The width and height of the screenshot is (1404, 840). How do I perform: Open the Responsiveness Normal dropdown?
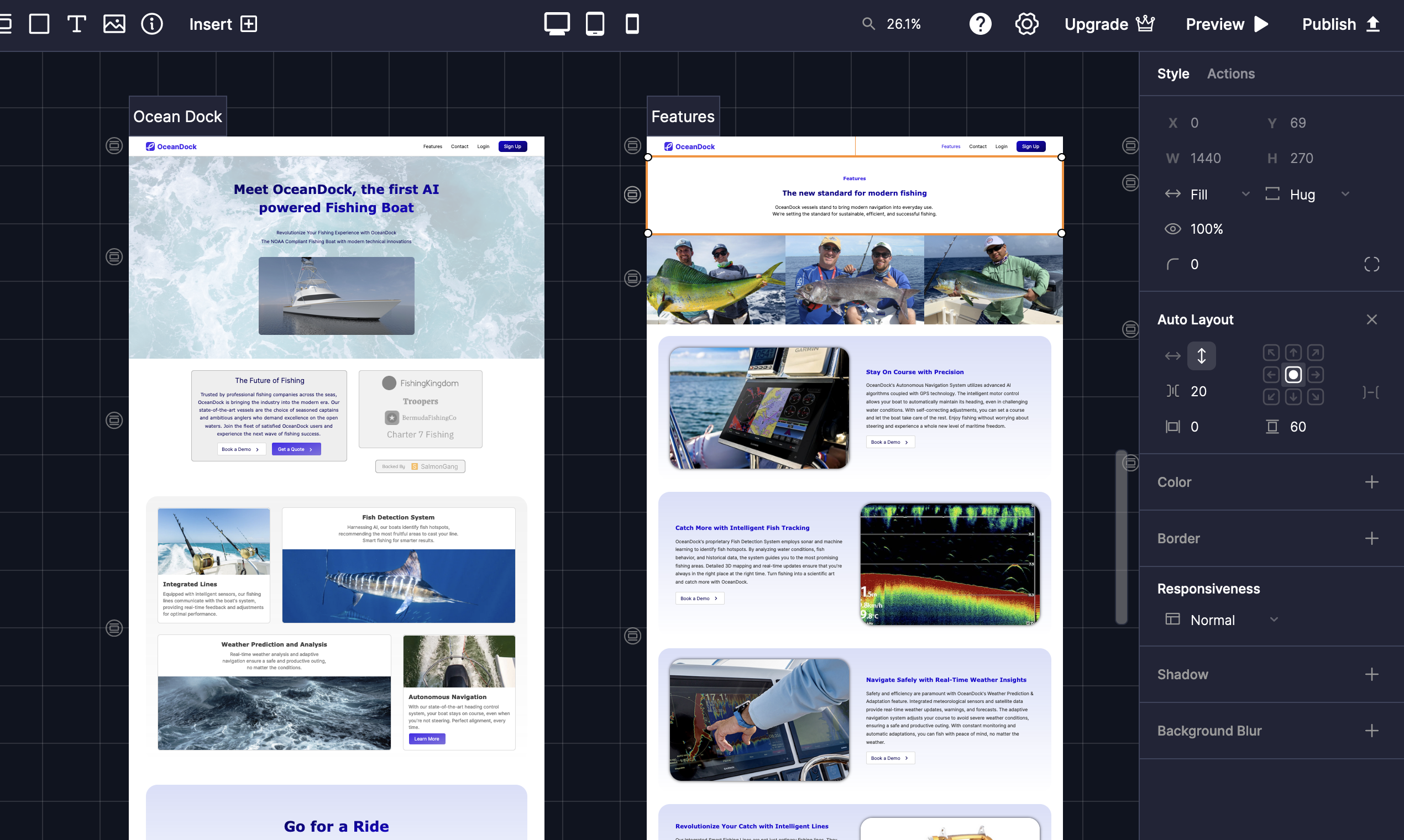coord(1222,620)
